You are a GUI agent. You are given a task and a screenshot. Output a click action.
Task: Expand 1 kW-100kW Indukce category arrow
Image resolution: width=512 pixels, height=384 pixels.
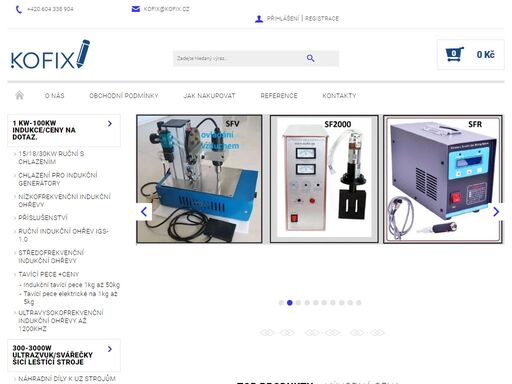click(110, 124)
